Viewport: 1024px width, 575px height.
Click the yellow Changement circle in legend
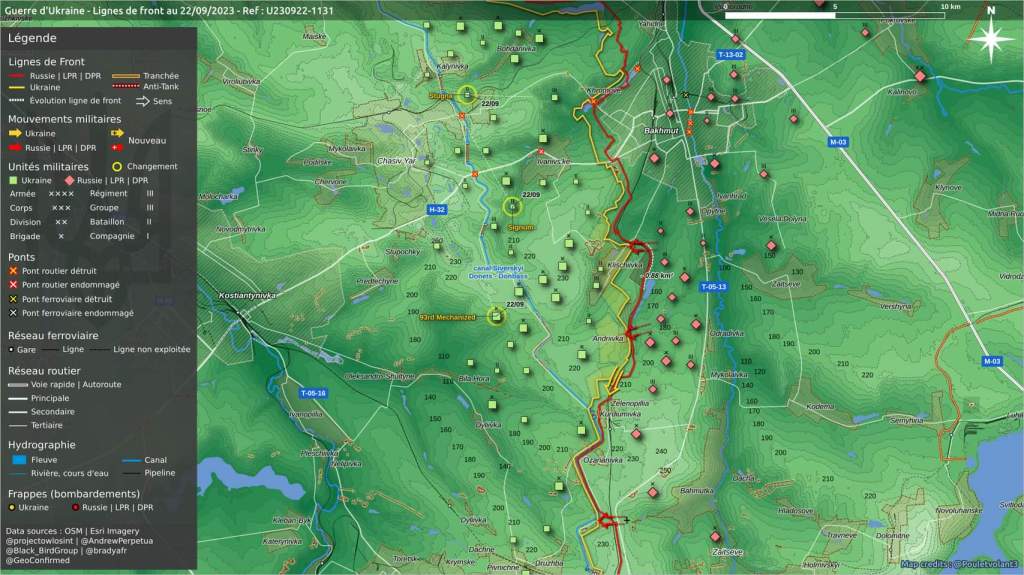point(117,167)
